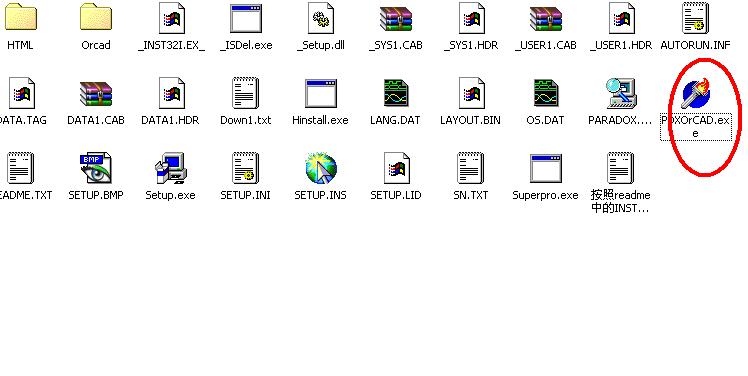Select the SETUP.INS globe icon
Image resolution: width=748 pixels, height=376 pixels.
click(321, 168)
